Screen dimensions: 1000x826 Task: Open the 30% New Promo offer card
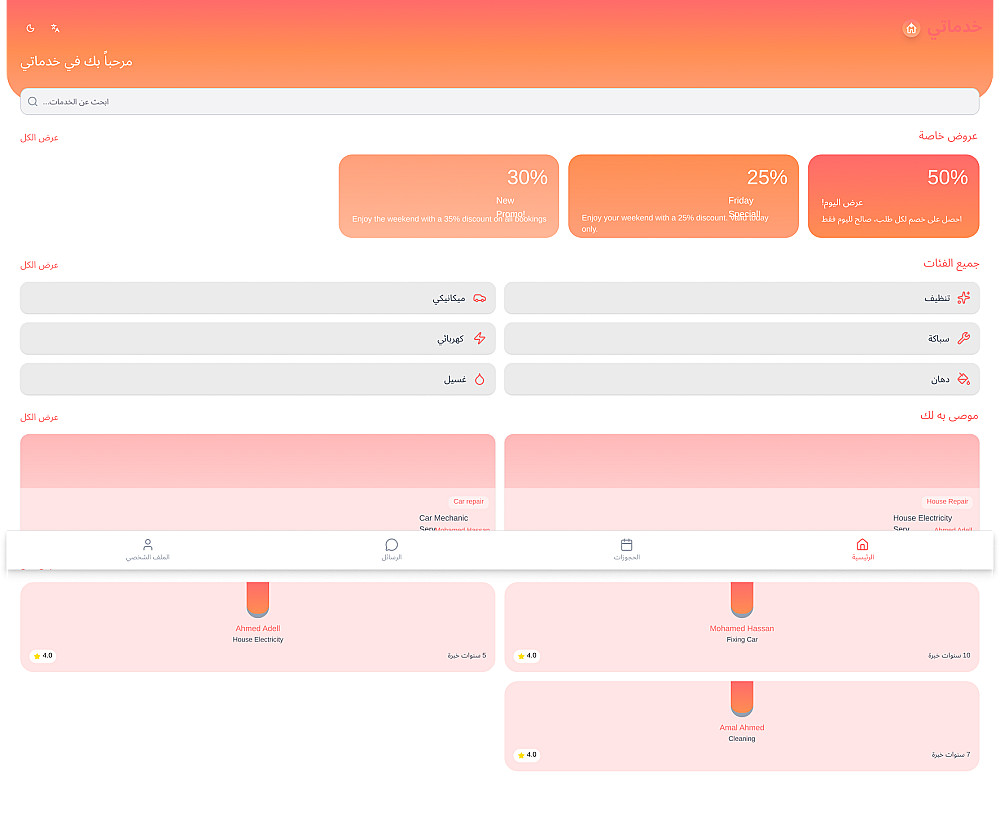click(448, 196)
